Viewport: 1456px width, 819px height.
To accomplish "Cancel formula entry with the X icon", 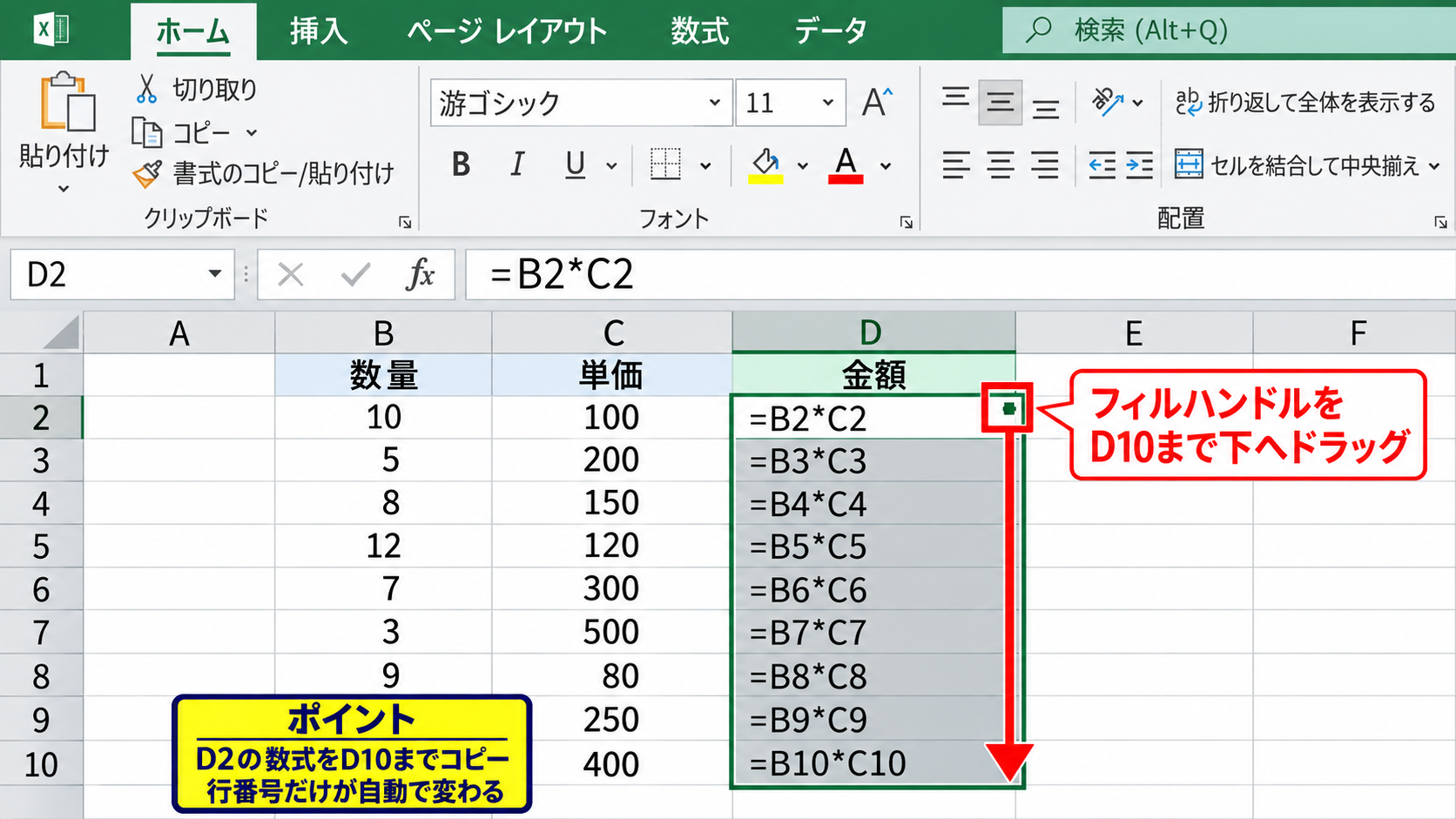I will point(290,275).
